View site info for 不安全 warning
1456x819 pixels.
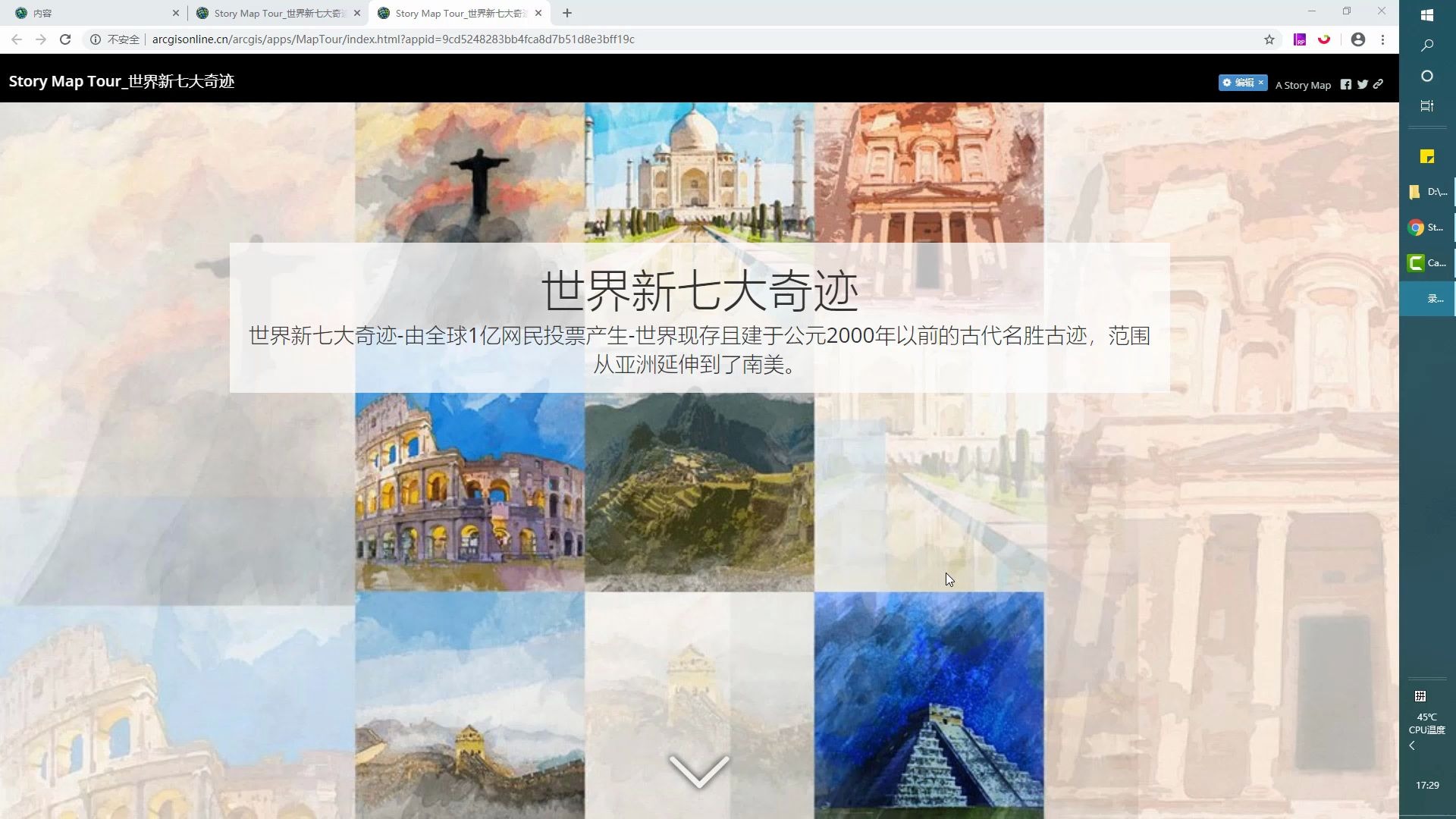click(115, 39)
